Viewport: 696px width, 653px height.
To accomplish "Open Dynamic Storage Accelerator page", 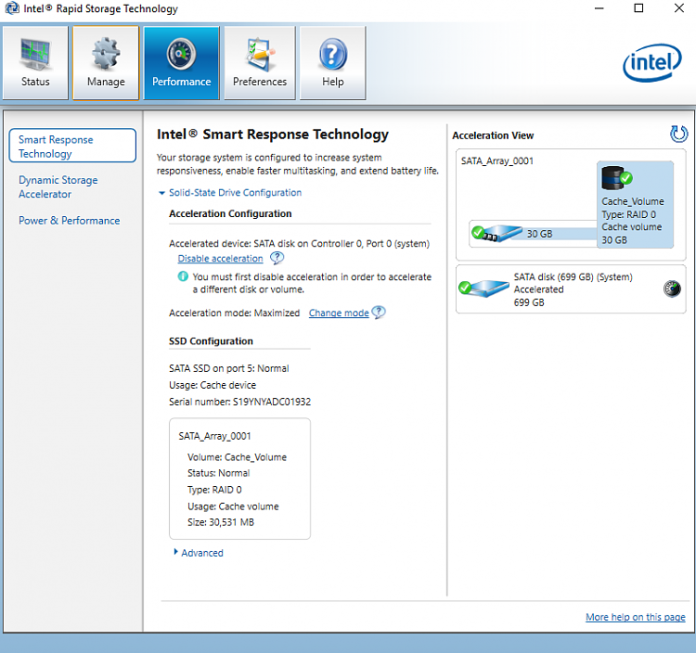I will (58, 187).
